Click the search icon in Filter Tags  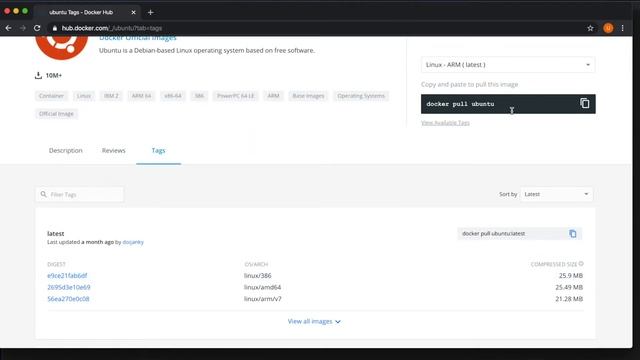pos(44,194)
